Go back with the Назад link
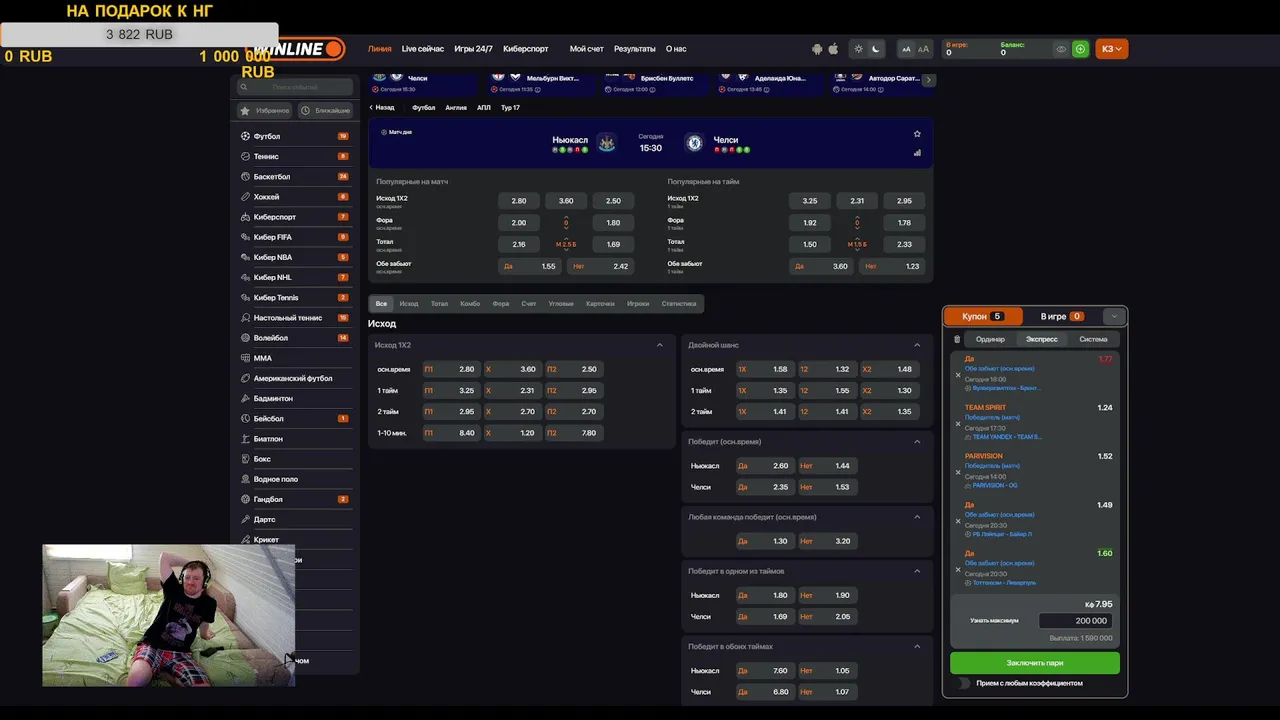The width and height of the screenshot is (1280, 720). pos(382,107)
